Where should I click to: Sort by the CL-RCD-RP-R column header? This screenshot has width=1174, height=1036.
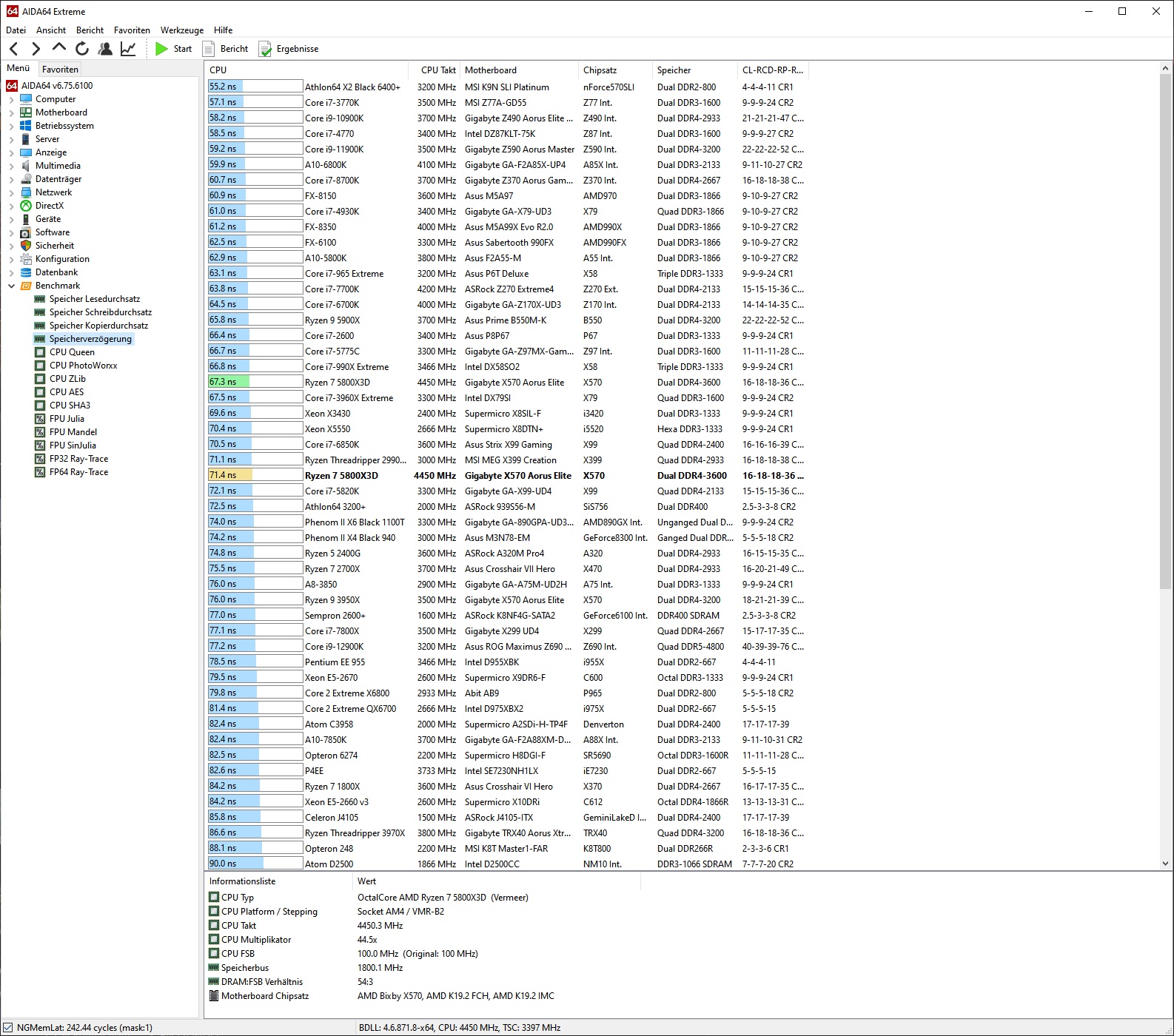773,70
